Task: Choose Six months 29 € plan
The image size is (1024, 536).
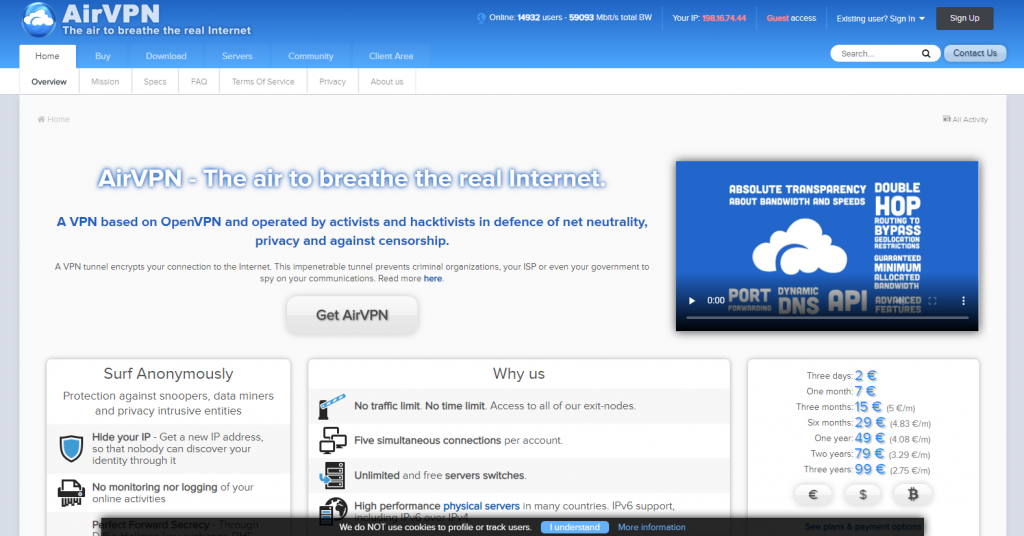Action: point(869,422)
